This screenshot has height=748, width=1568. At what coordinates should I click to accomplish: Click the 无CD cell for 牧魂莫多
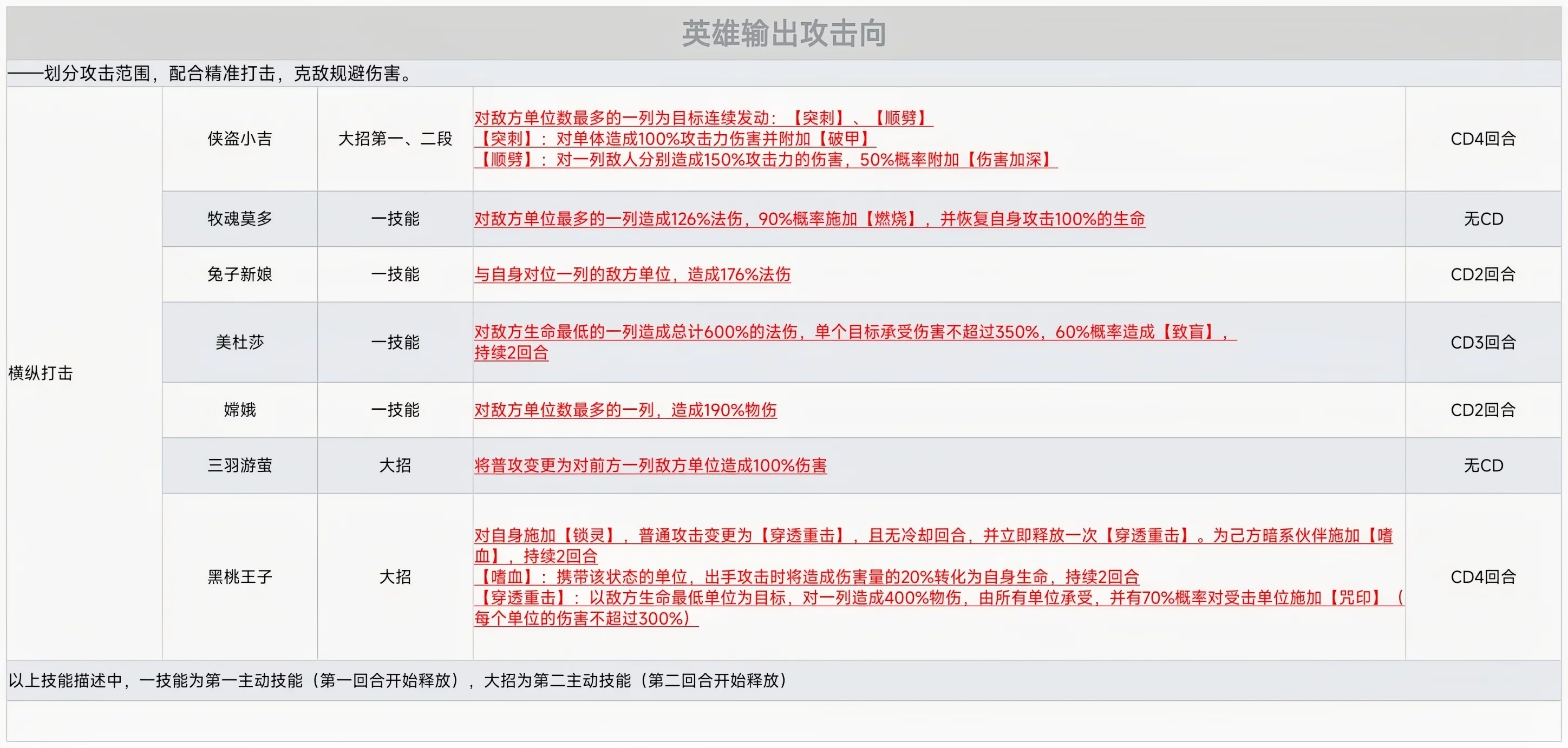[1483, 219]
